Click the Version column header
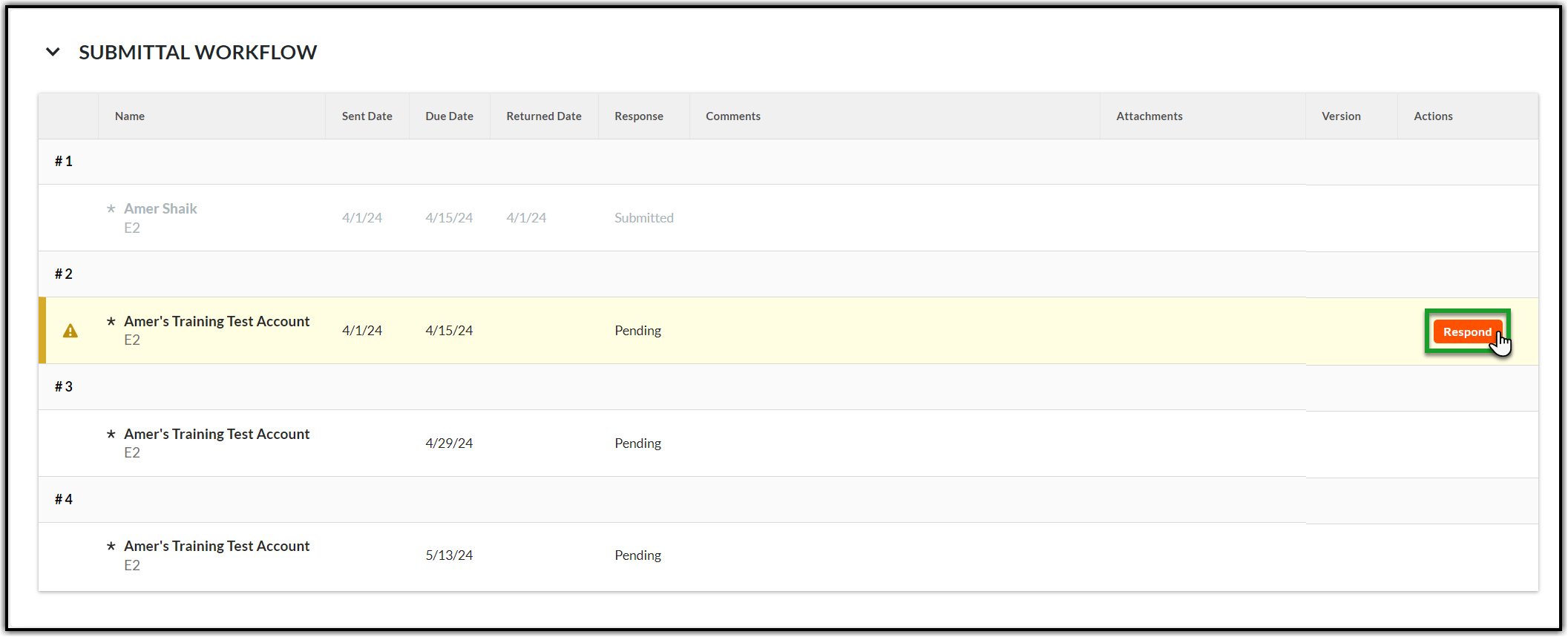This screenshot has width=1568, height=637. (1340, 116)
